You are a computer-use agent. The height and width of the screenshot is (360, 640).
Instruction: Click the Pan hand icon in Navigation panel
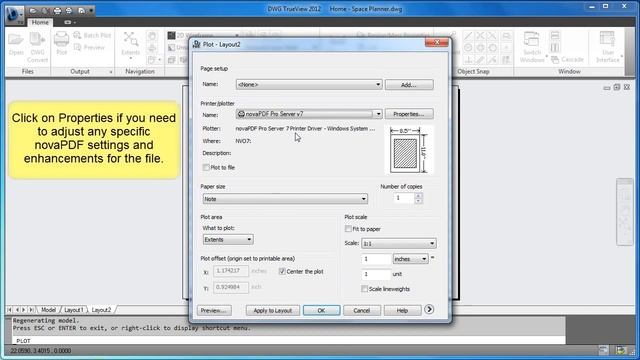[x=152, y=36]
